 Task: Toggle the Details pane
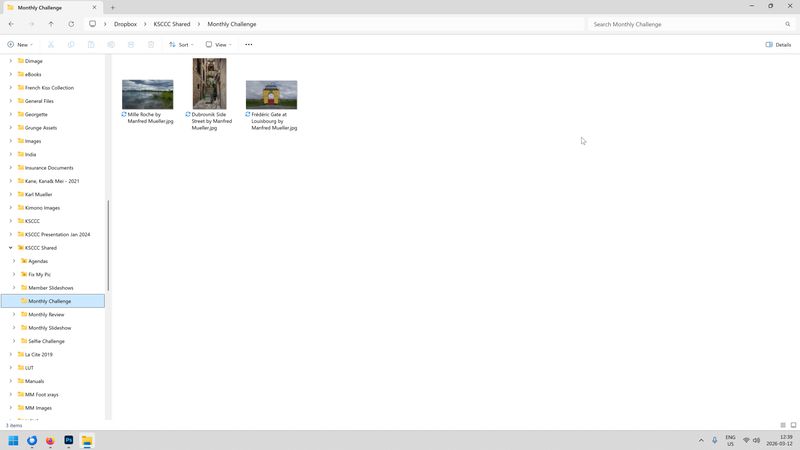(x=778, y=44)
